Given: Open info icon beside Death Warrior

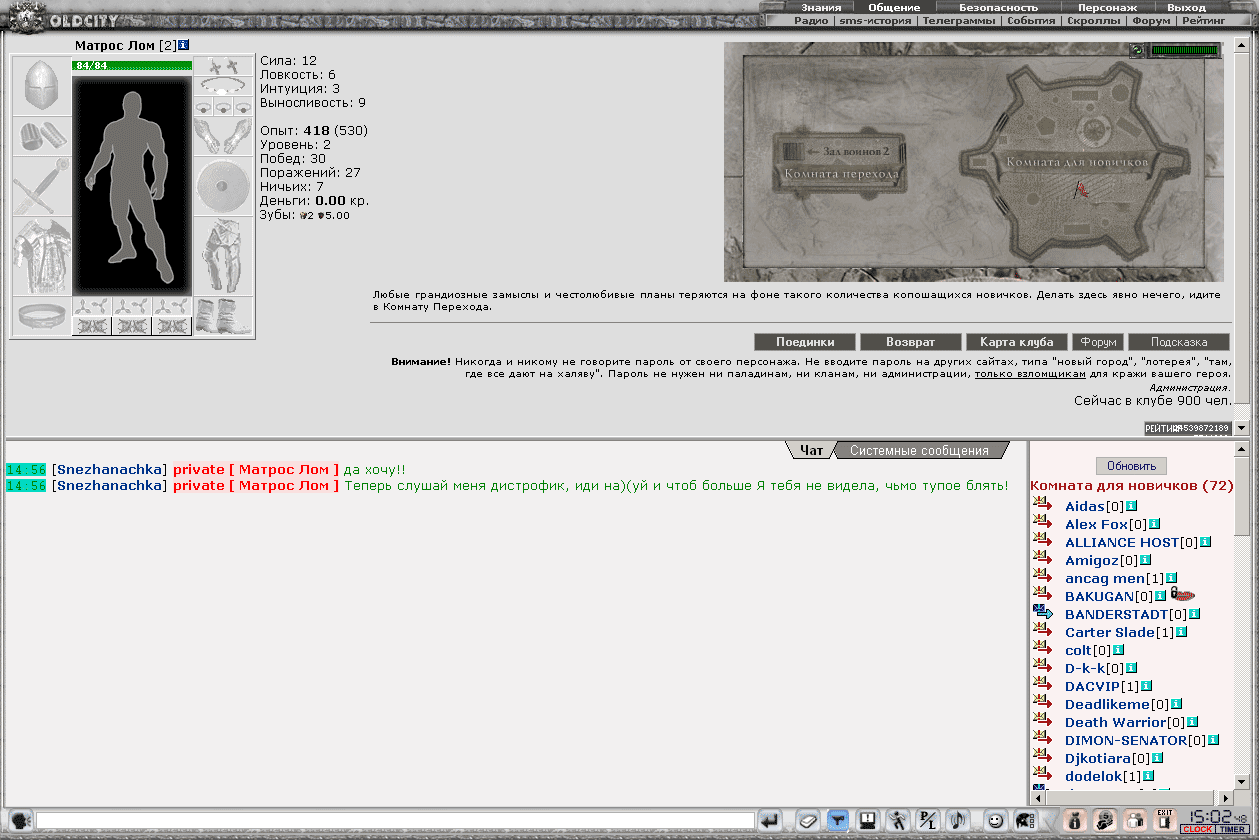Looking at the screenshot, I should pos(1192,722).
